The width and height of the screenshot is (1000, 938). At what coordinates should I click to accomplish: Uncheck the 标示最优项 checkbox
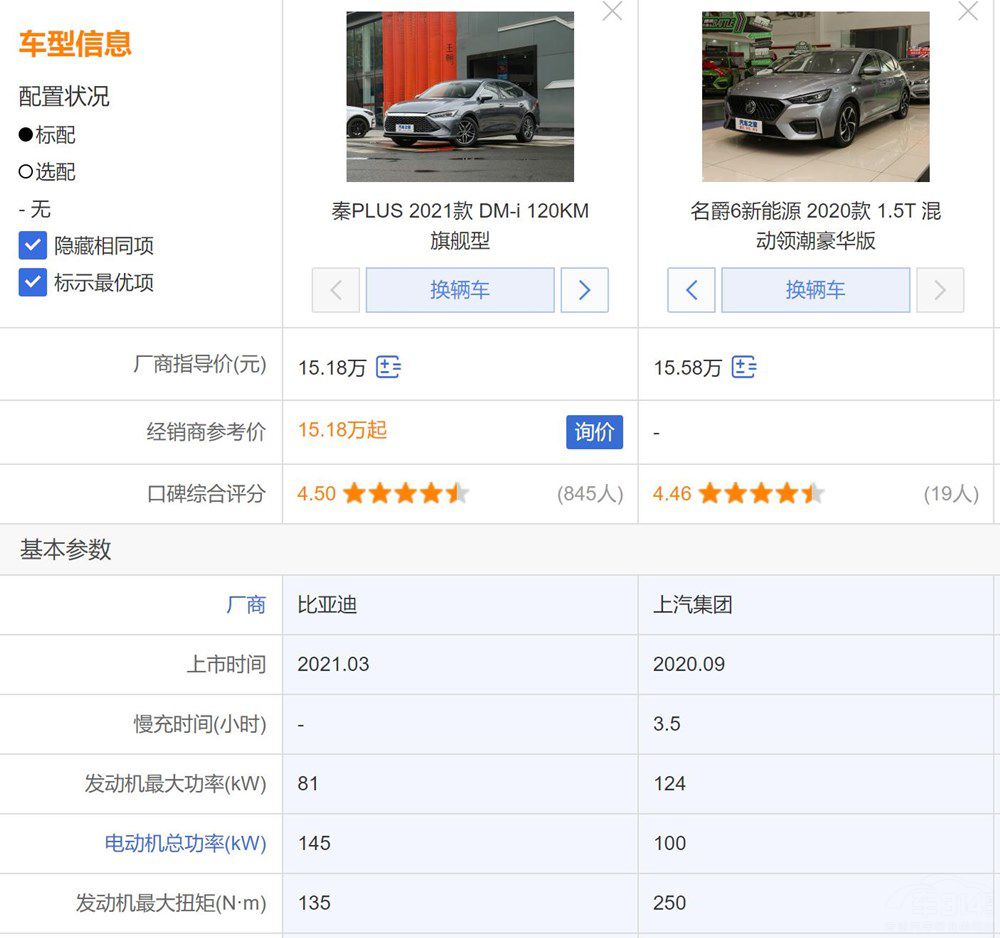(32, 283)
